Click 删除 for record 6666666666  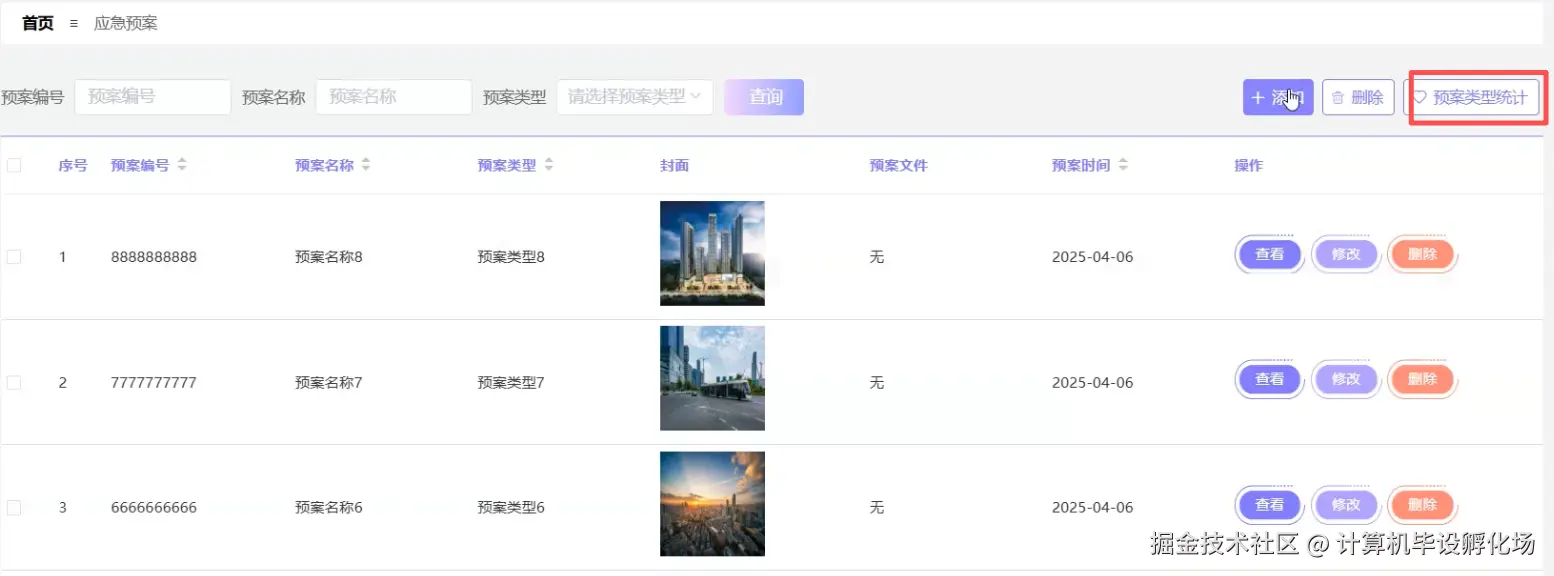(1422, 506)
